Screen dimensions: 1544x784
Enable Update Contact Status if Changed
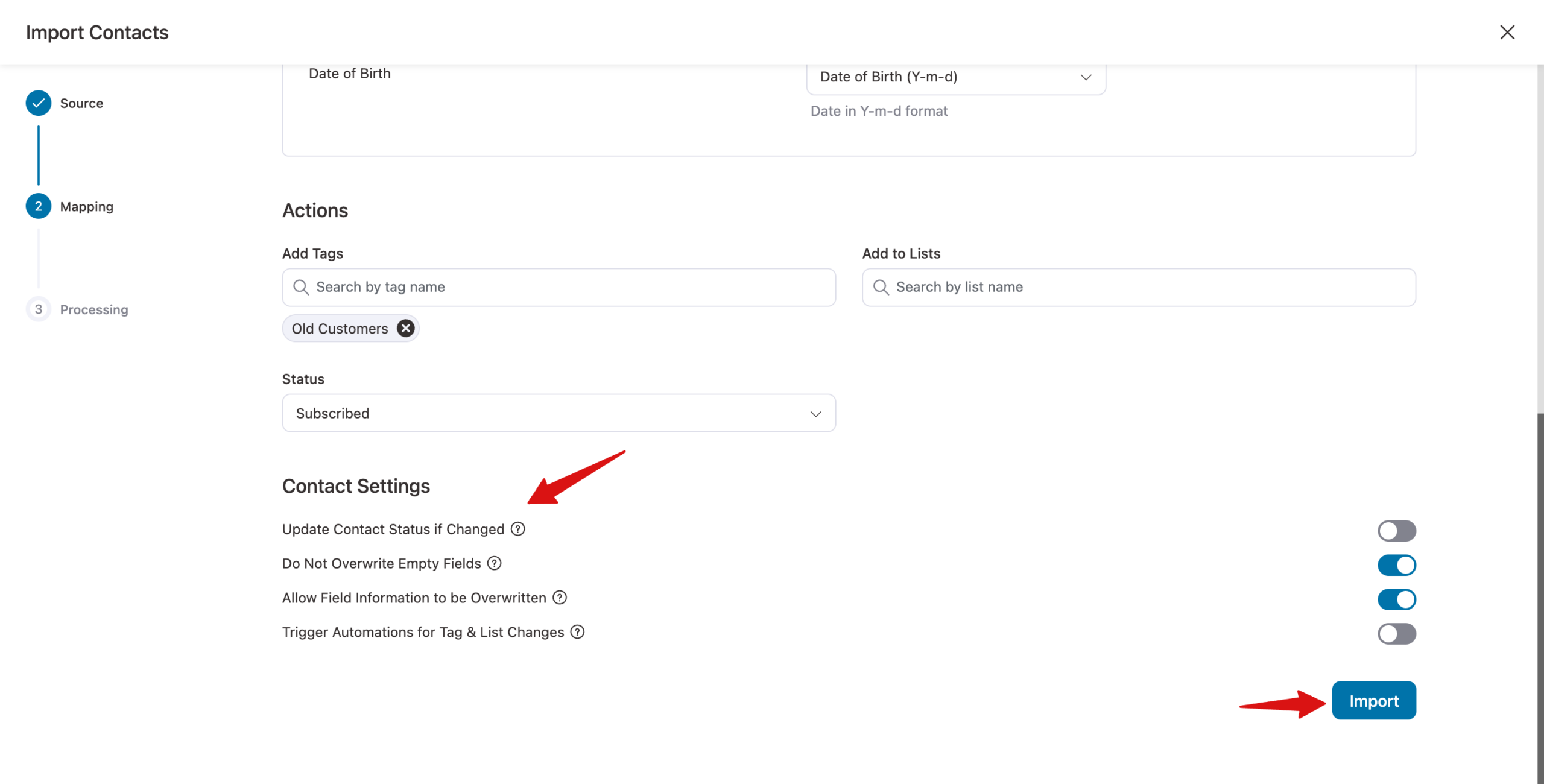1397,531
